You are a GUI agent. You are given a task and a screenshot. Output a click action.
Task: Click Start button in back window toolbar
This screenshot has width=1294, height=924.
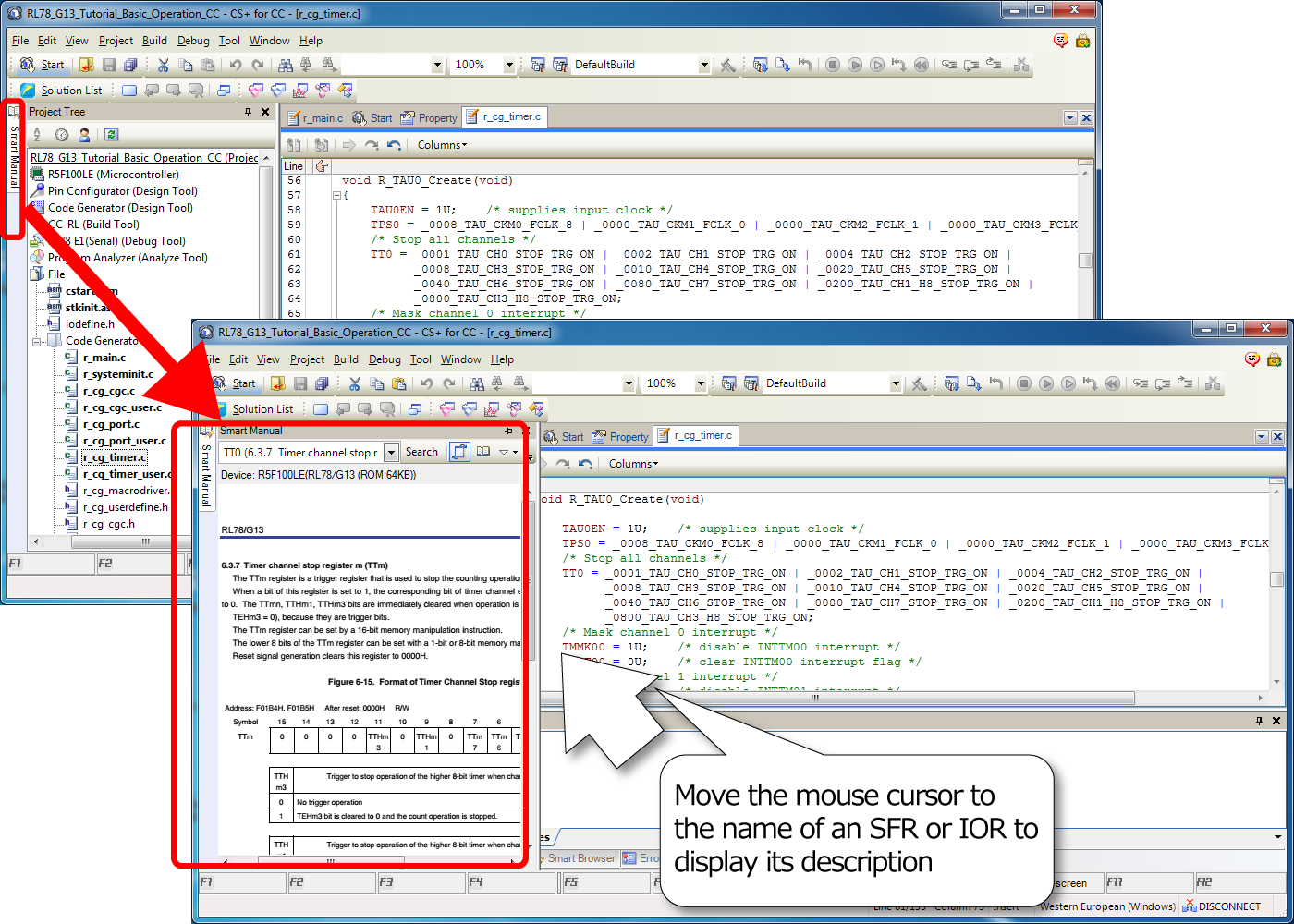tap(43, 65)
